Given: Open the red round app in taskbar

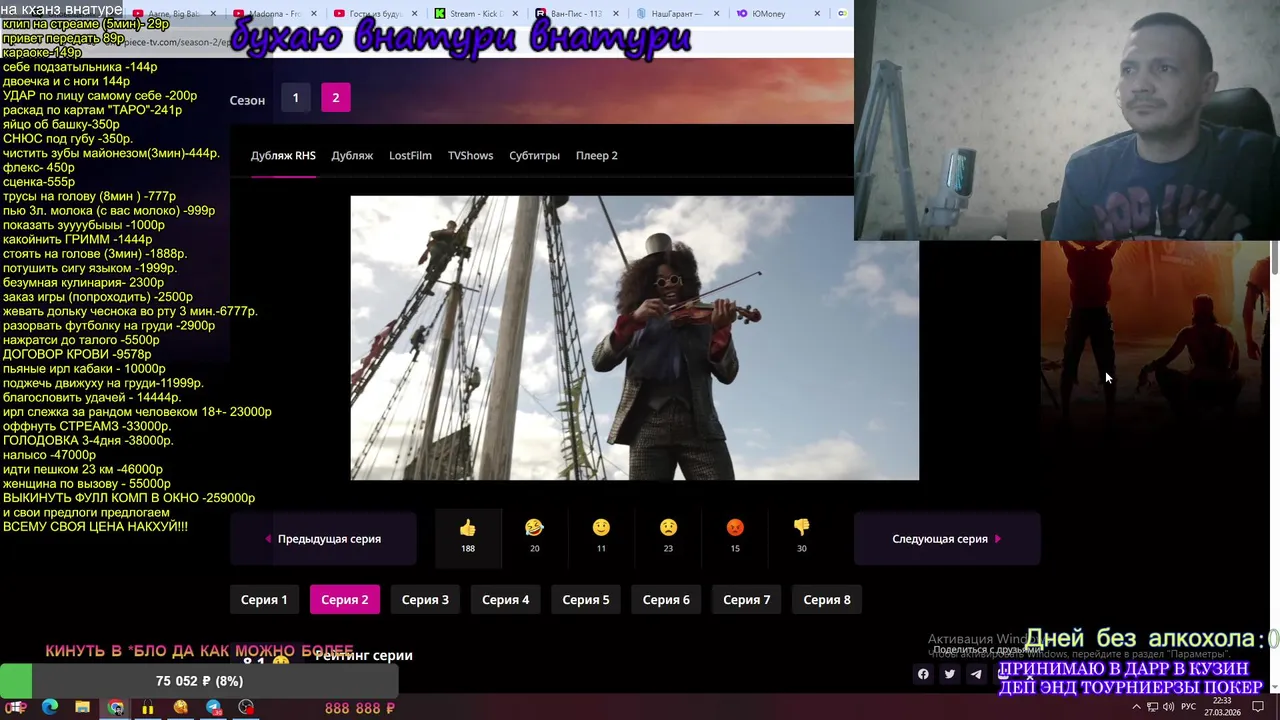Looking at the screenshot, I should (246, 708).
